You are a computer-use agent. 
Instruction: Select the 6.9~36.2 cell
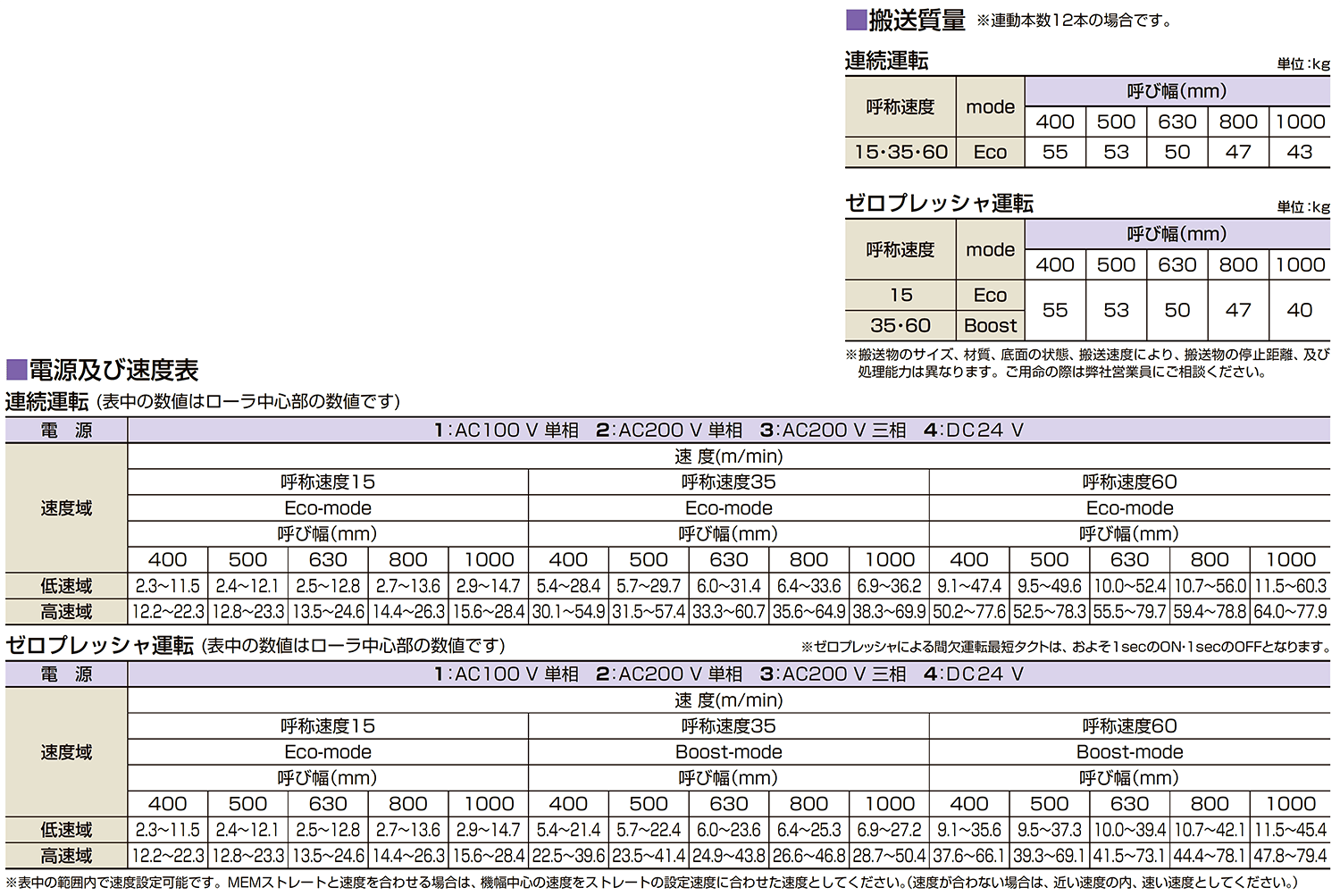click(x=890, y=586)
